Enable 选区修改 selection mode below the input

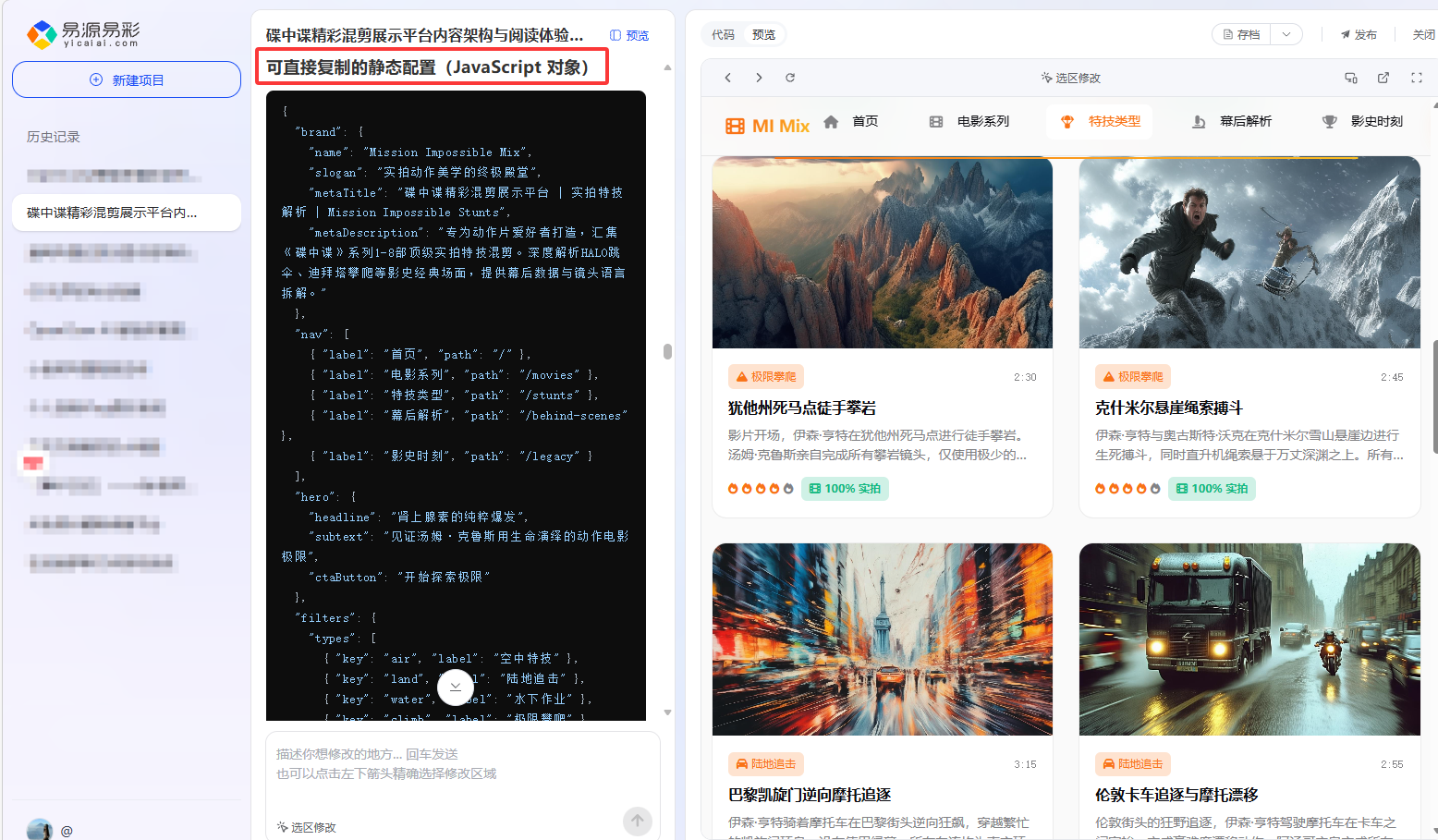306,827
